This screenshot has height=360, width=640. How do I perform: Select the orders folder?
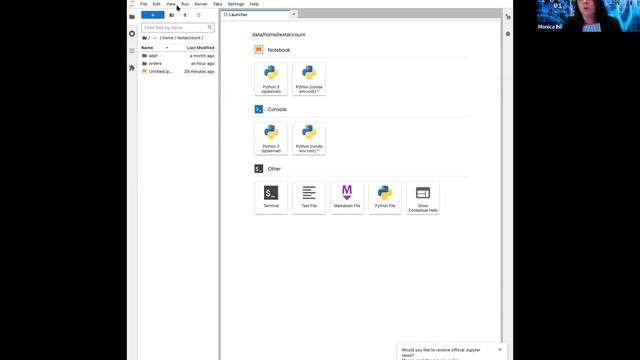coord(178,64)
